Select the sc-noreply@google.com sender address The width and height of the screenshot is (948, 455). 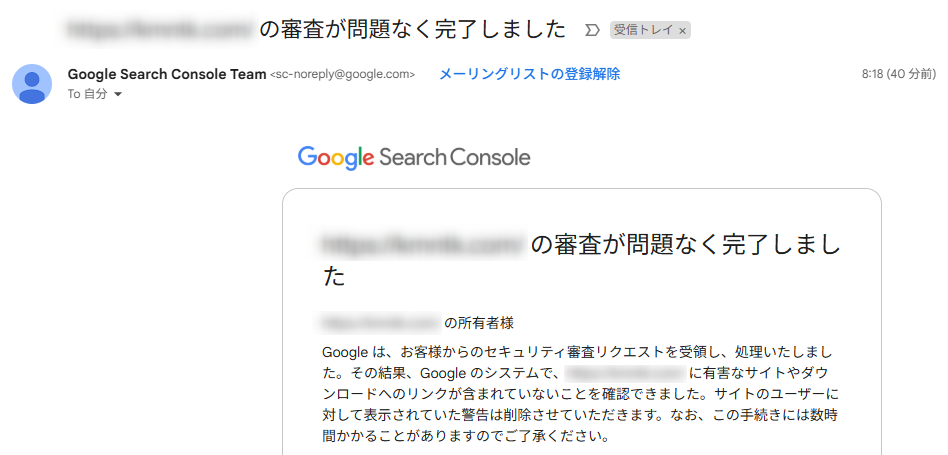tap(343, 75)
